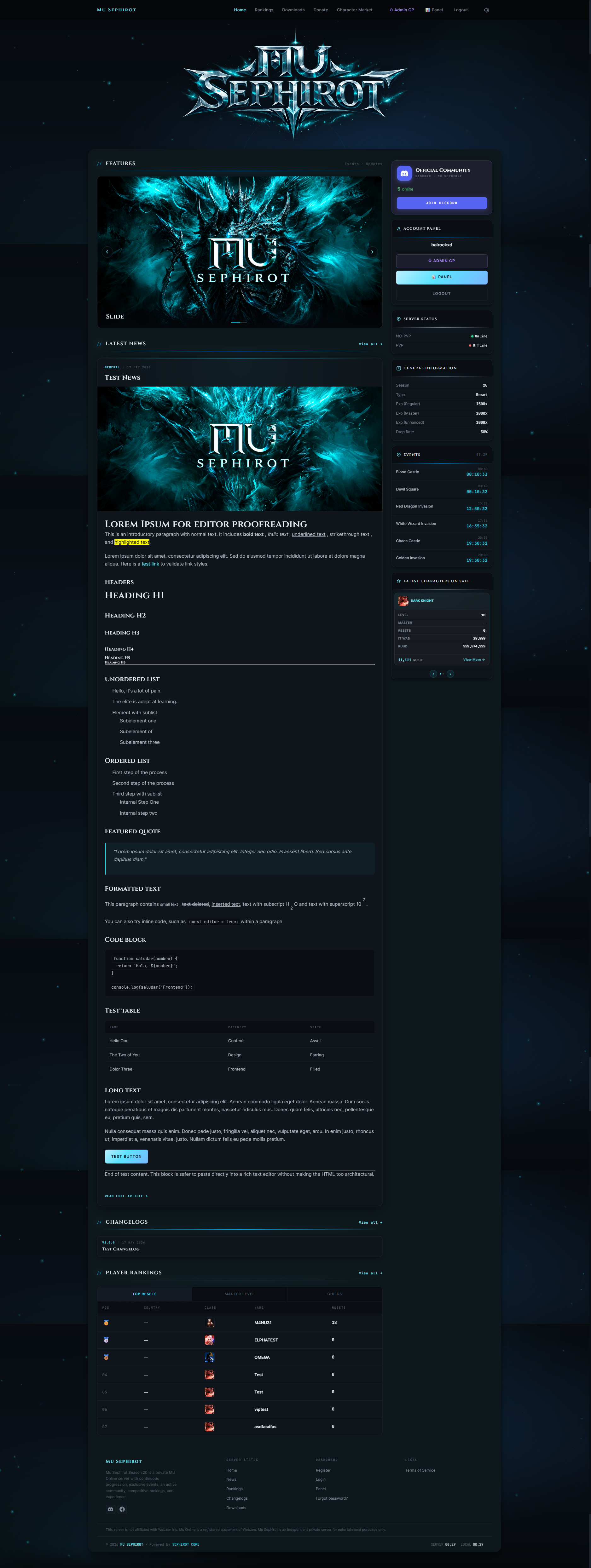Switch to the Master Level rankings tab

click(240, 1294)
